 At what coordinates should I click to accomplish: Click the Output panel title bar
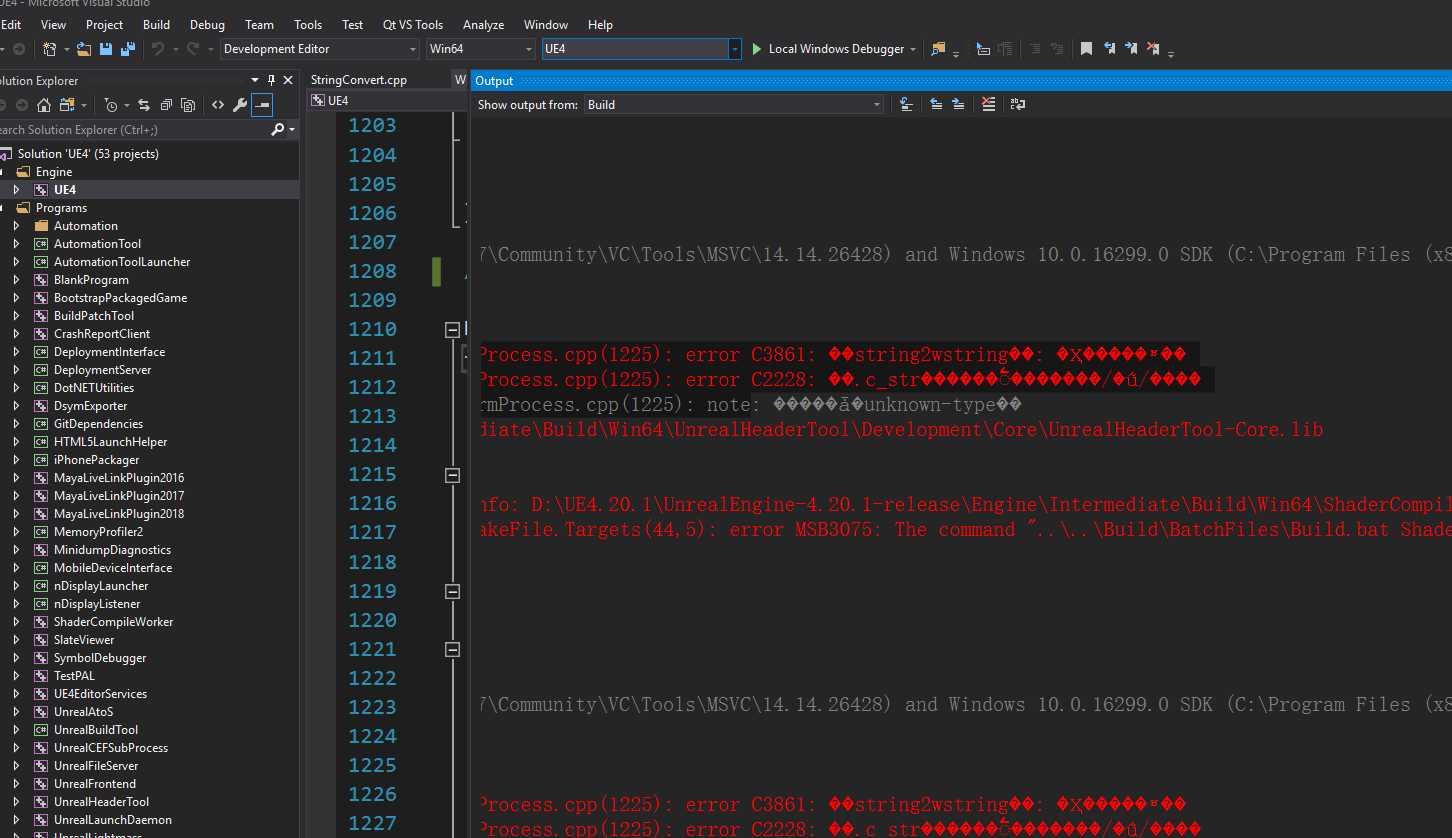click(961, 81)
